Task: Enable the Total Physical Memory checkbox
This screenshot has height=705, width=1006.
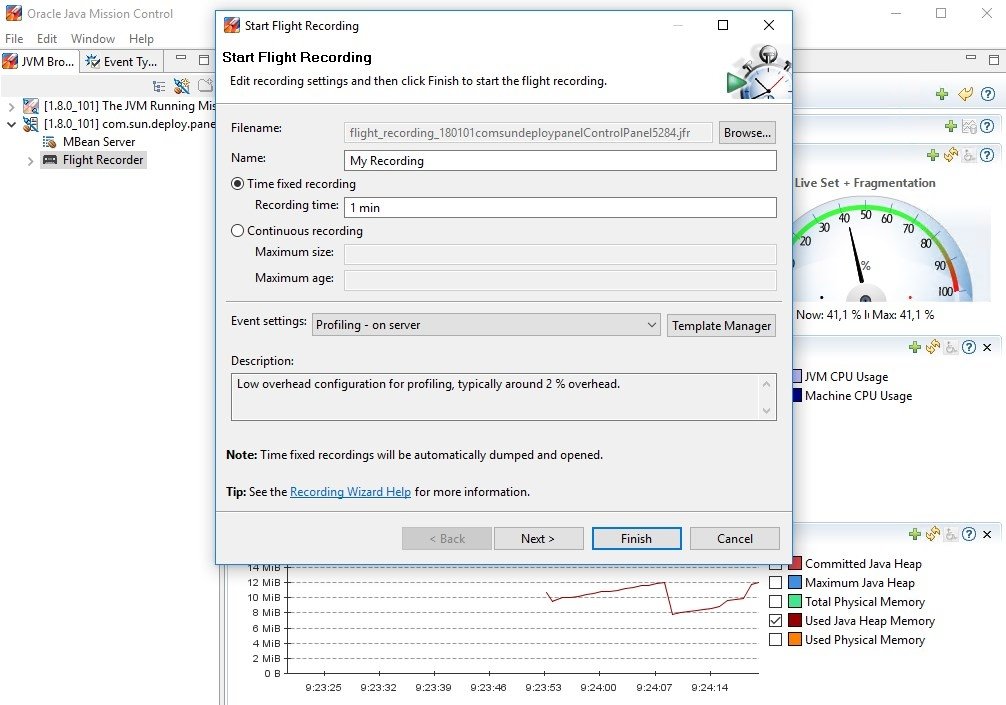Action: pyautogui.click(x=775, y=602)
